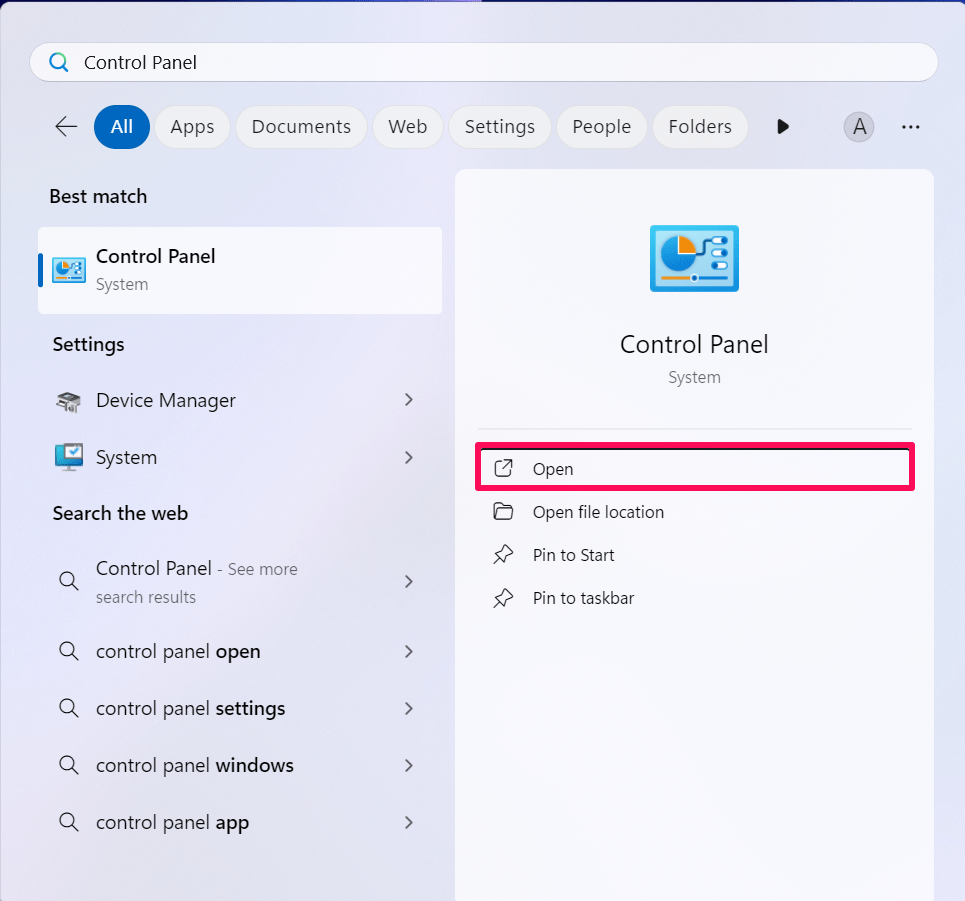
Task: Expand the control panel app chevron
Action: (x=409, y=822)
